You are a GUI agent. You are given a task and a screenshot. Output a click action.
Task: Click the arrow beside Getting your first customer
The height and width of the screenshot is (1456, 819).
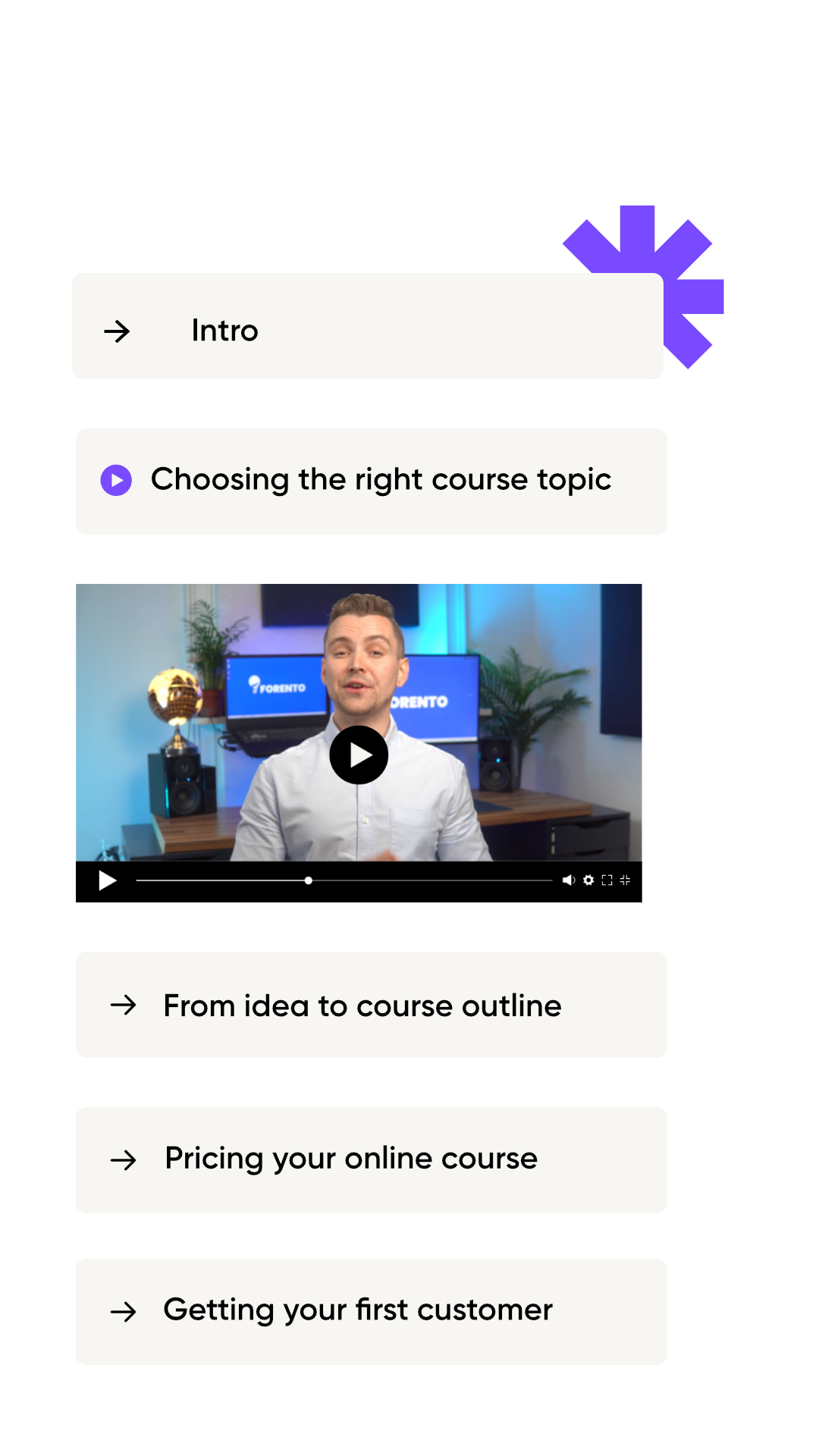pyautogui.click(x=123, y=1312)
